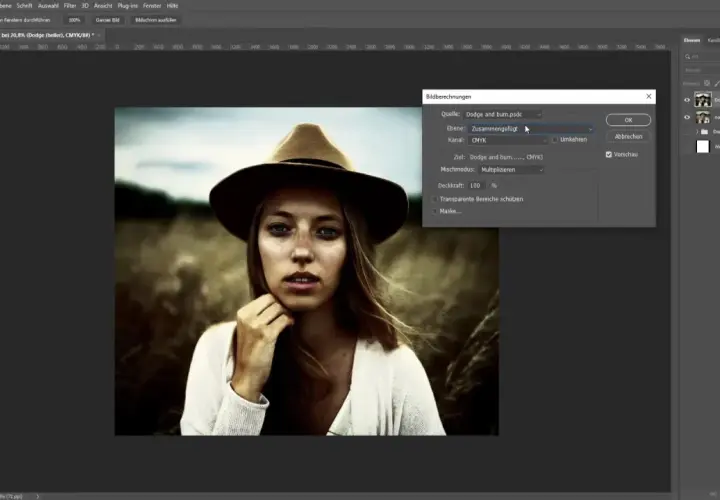Click the lock image pixels brush icon

[717, 83]
